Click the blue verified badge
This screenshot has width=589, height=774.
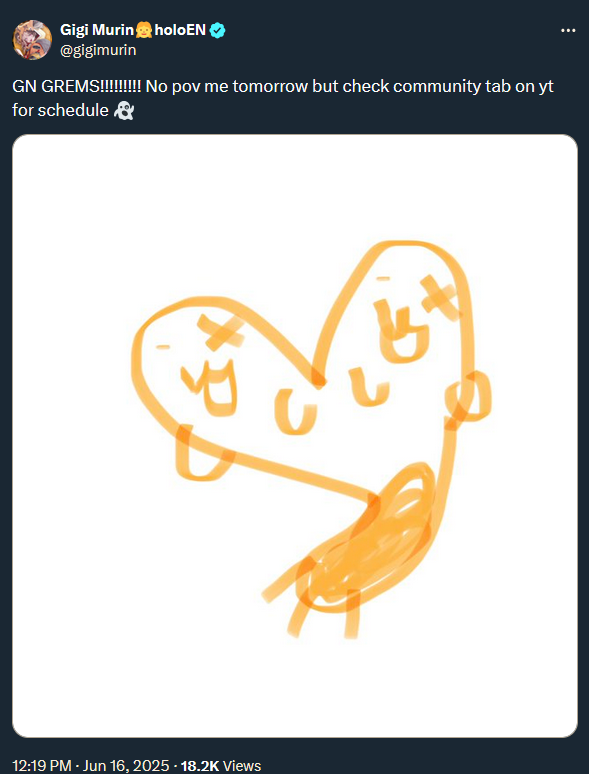click(218, 31)
